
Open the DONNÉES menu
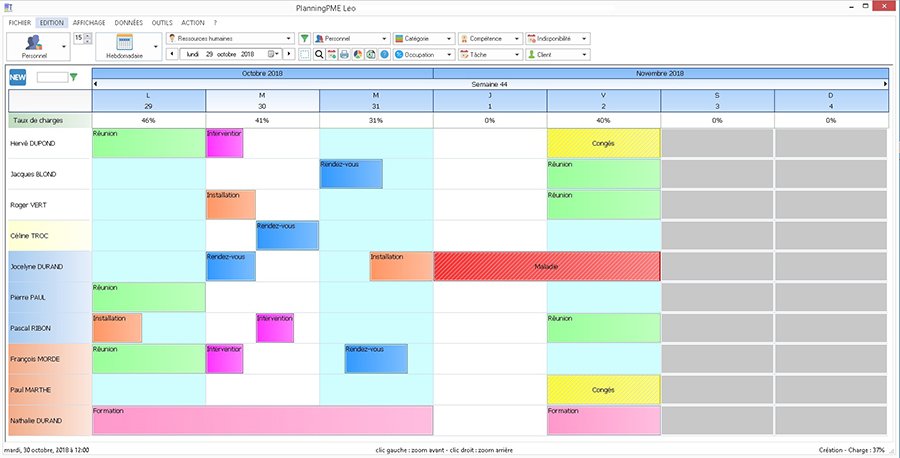coord(129,23)
